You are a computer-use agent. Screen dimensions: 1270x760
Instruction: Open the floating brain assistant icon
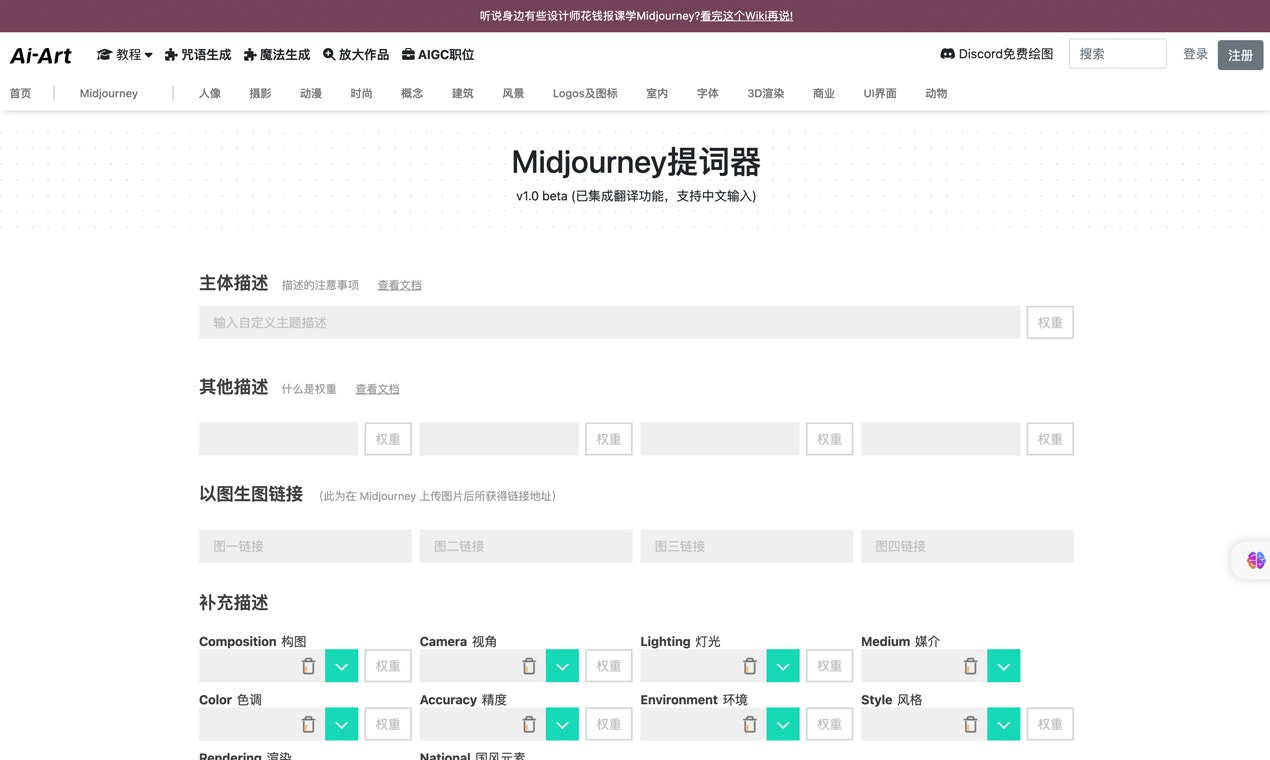point(1256,560)
